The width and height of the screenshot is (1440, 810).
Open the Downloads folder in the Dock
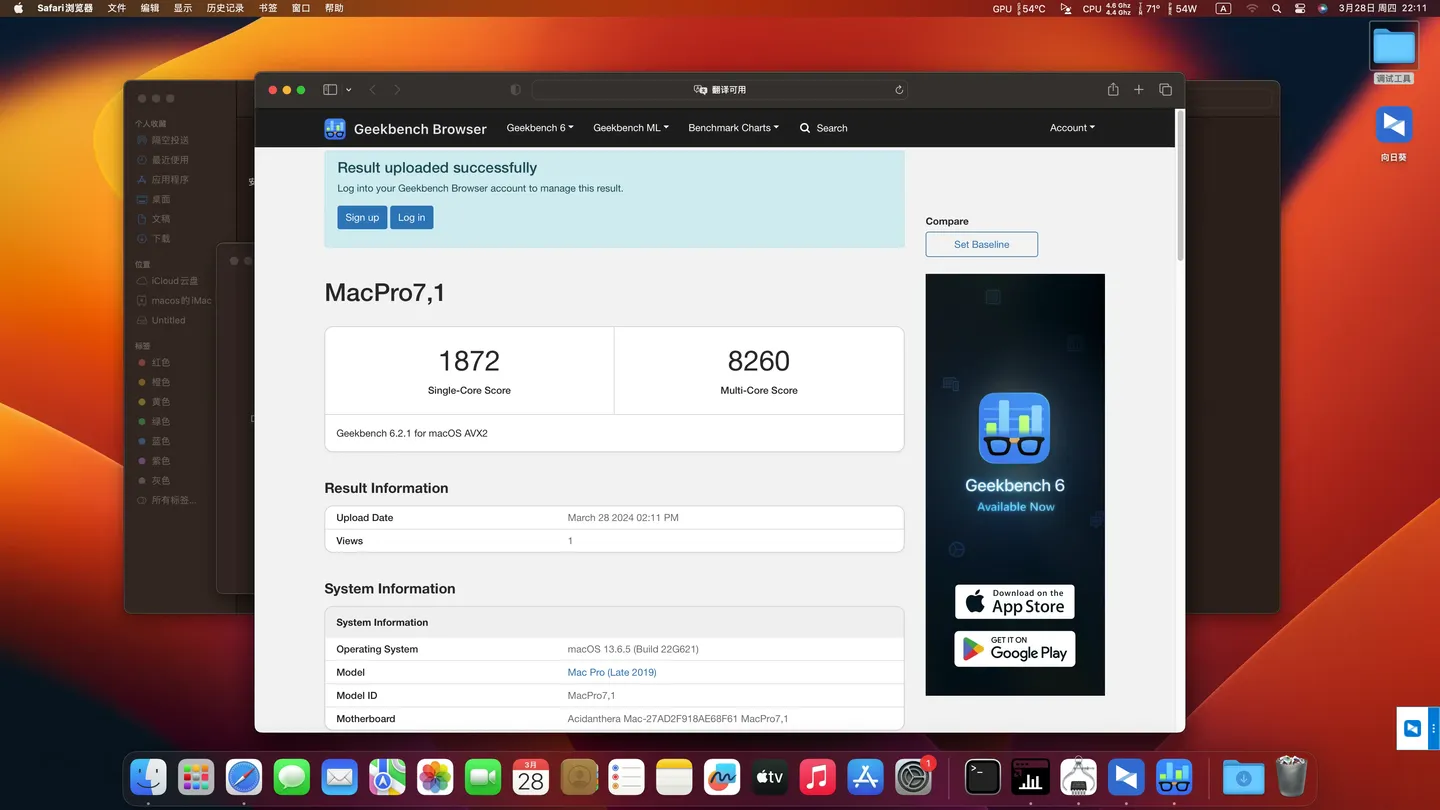point(1242,776)
